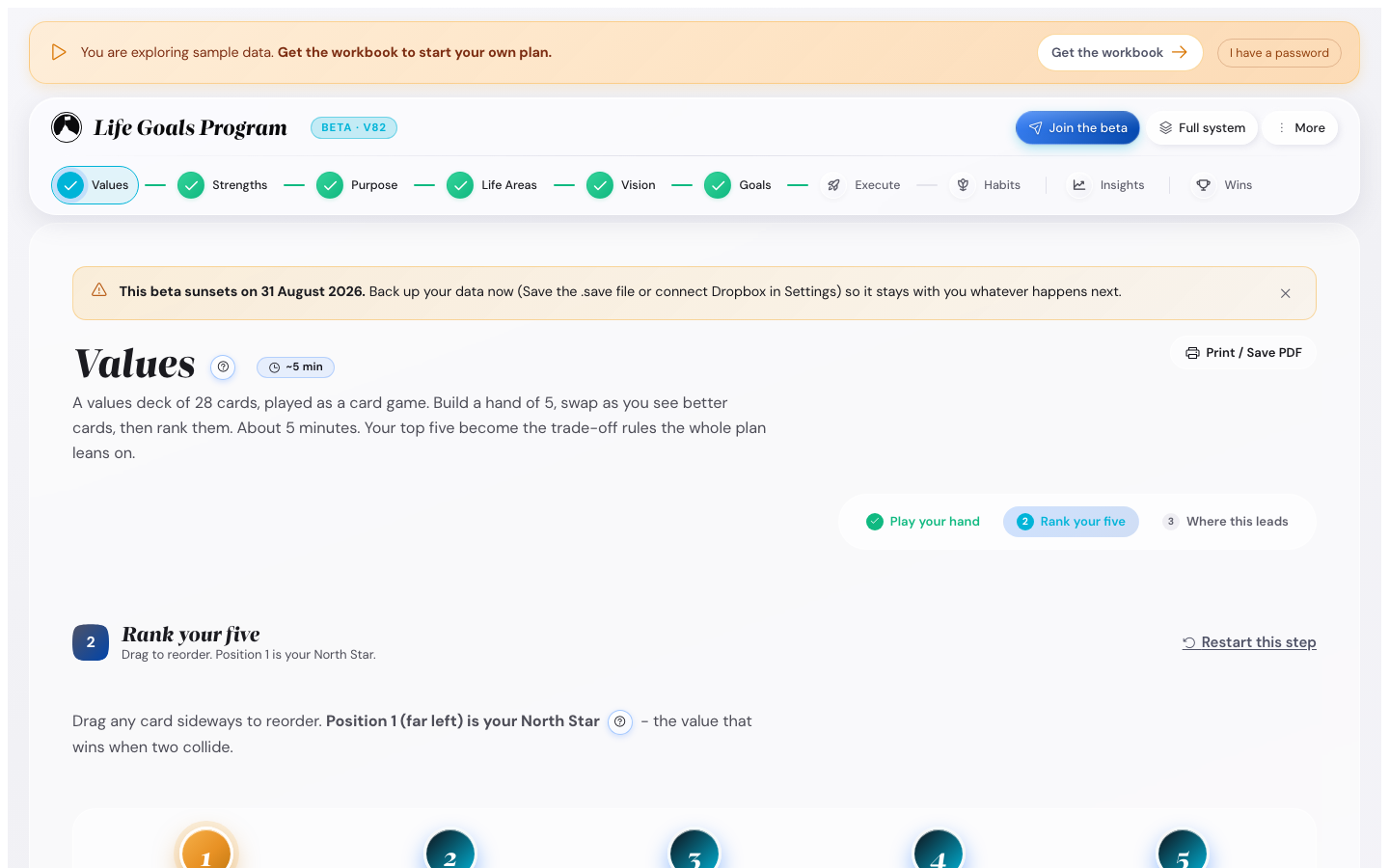Screen dimensions: 1389x868
Task: Open the Habits section
Action: 986,185
